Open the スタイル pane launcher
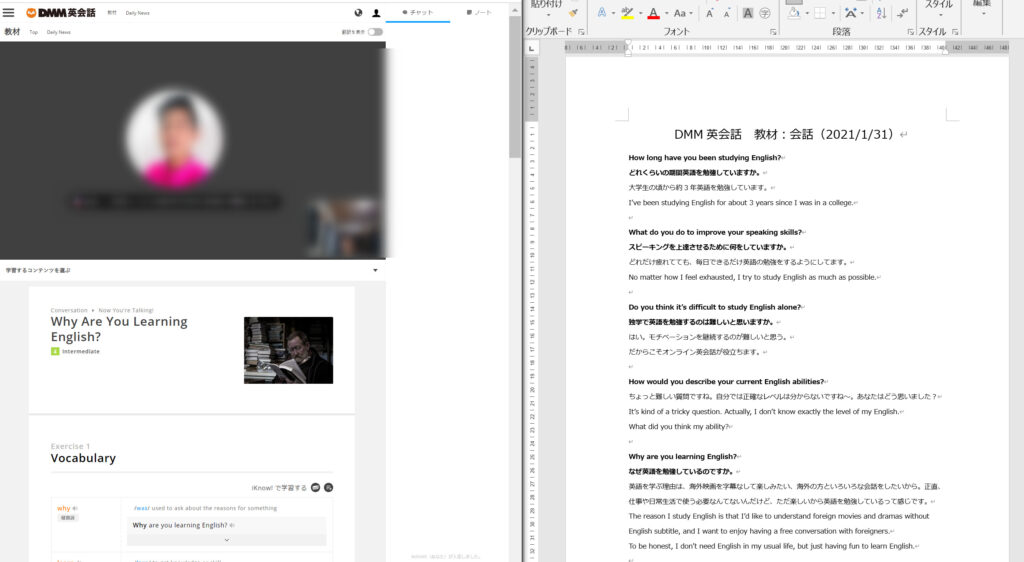 [955, 31]
